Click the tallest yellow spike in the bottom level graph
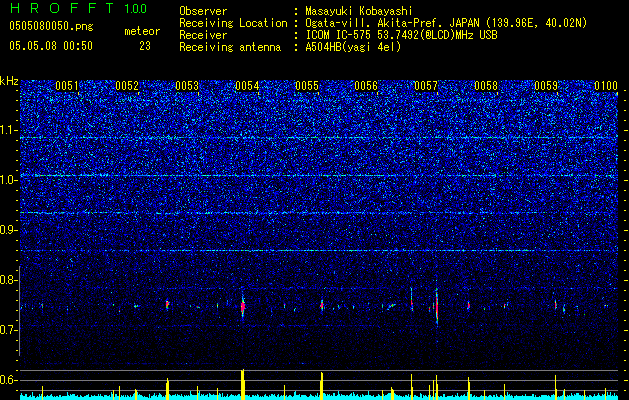Viewport: 629px width, 400px height. coord(242,384)
